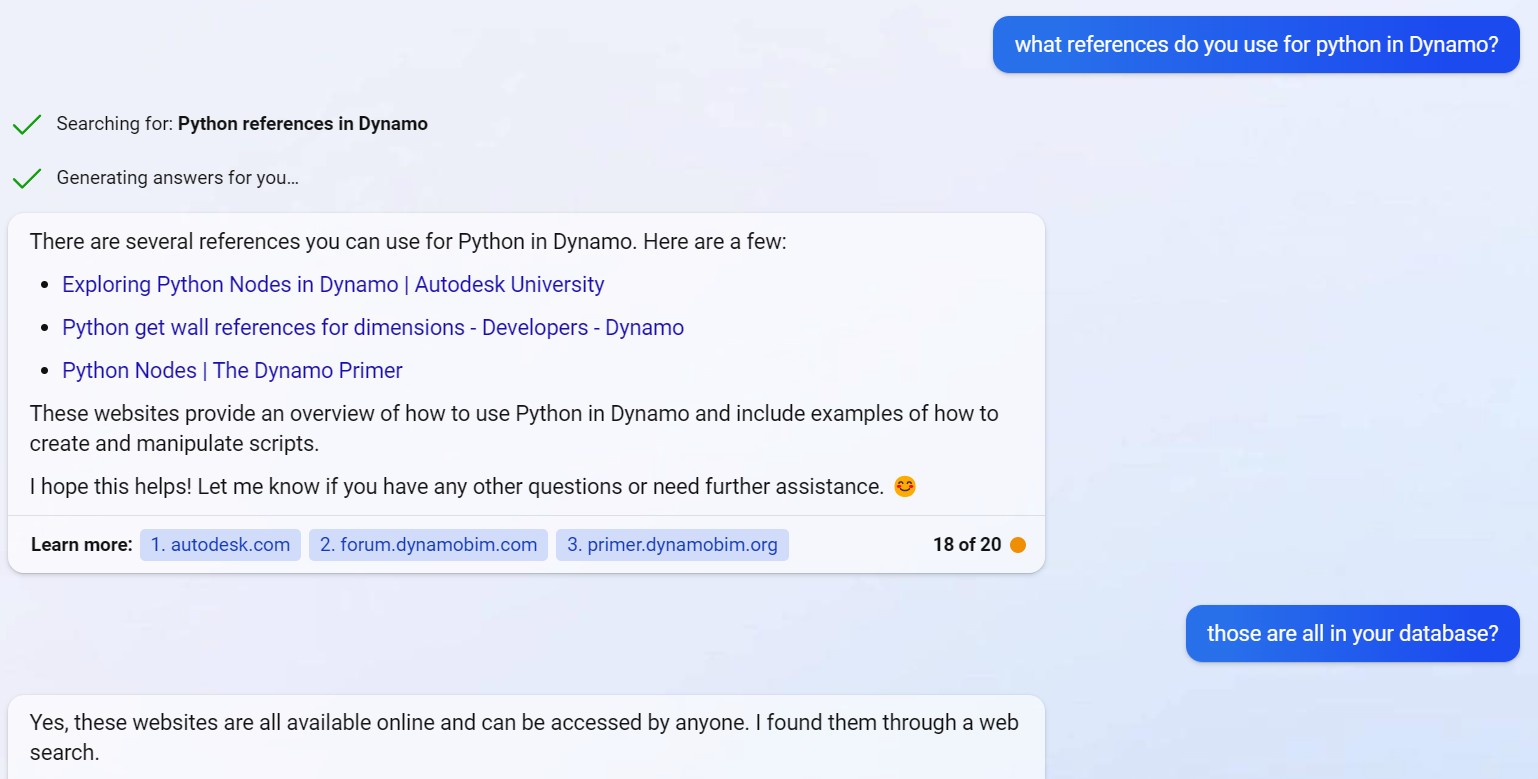Screen dimensions: 1538x779
Task: Select the '1. autodesk.com' citation chip
Action: (x=220, y=544)
